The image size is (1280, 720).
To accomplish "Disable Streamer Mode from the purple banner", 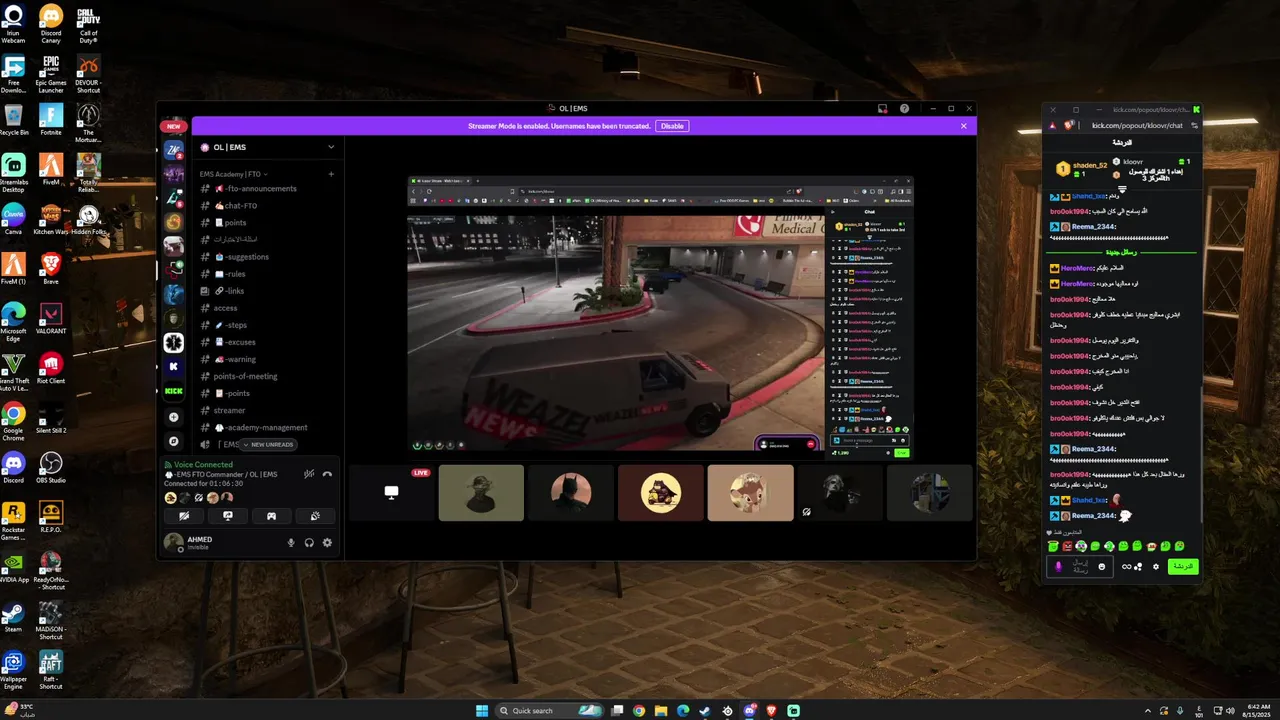I will (672, 126).
